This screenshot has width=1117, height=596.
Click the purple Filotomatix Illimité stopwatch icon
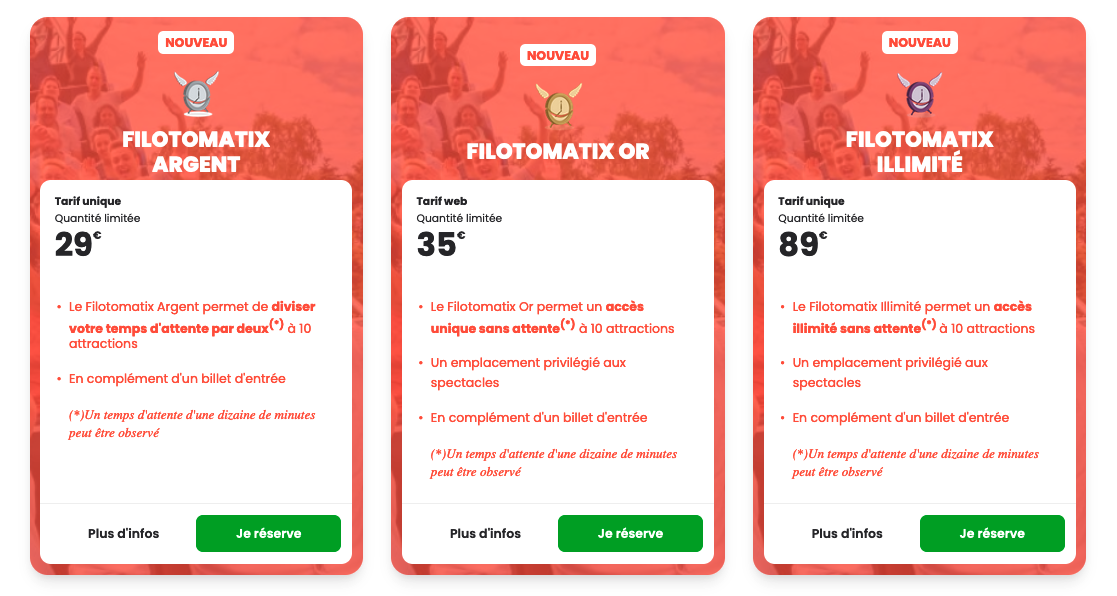920,95
